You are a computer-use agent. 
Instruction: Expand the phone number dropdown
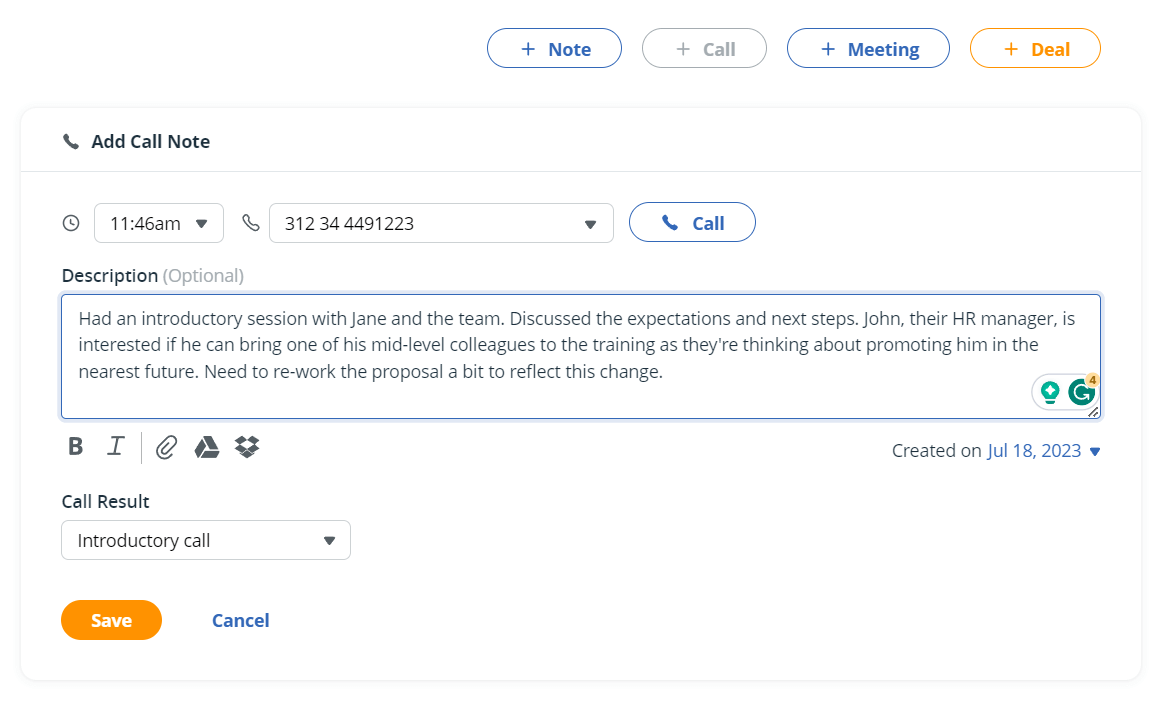click(589, 223)
